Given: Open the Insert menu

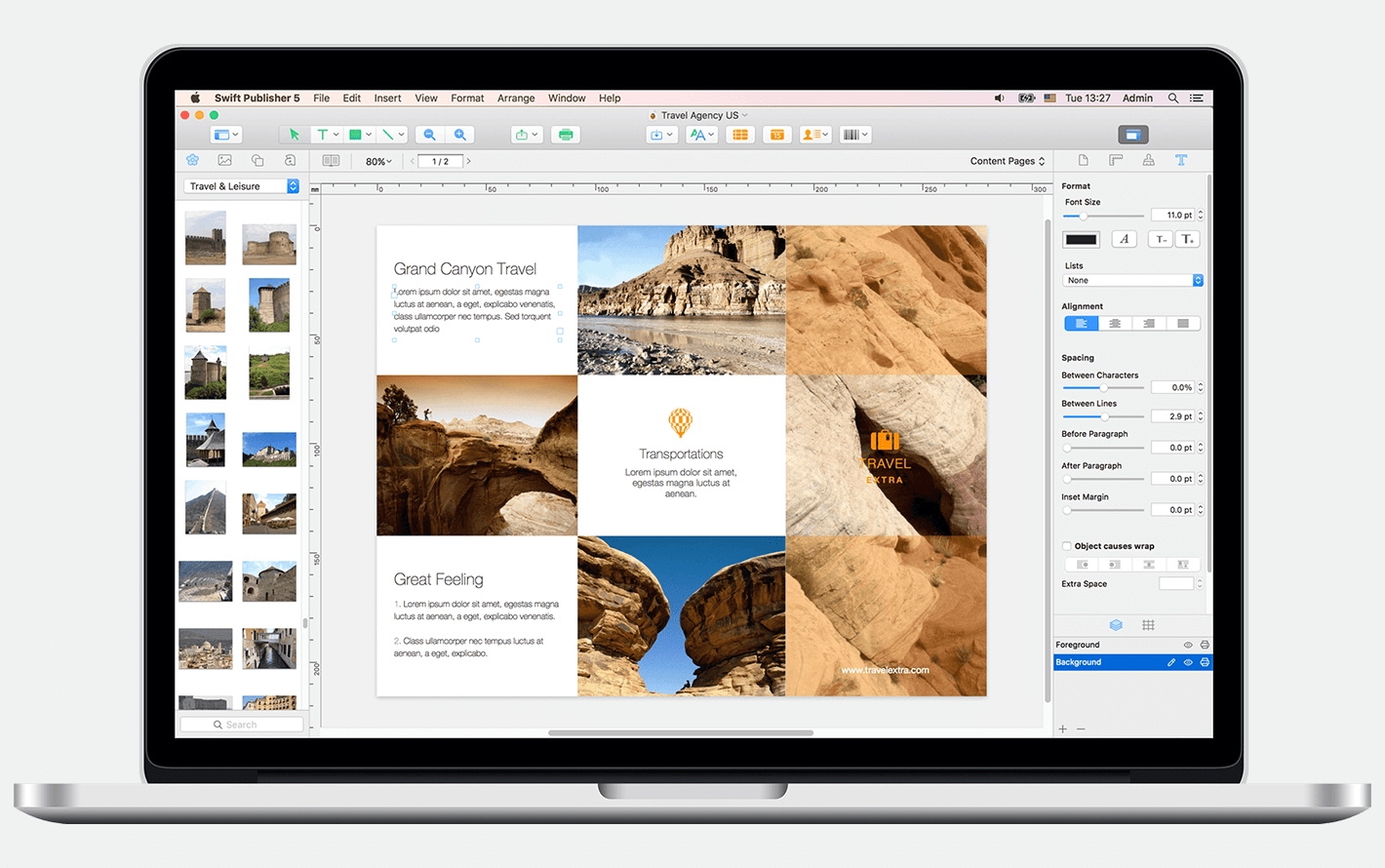Looking at the screenshot, I should (387, 99).
